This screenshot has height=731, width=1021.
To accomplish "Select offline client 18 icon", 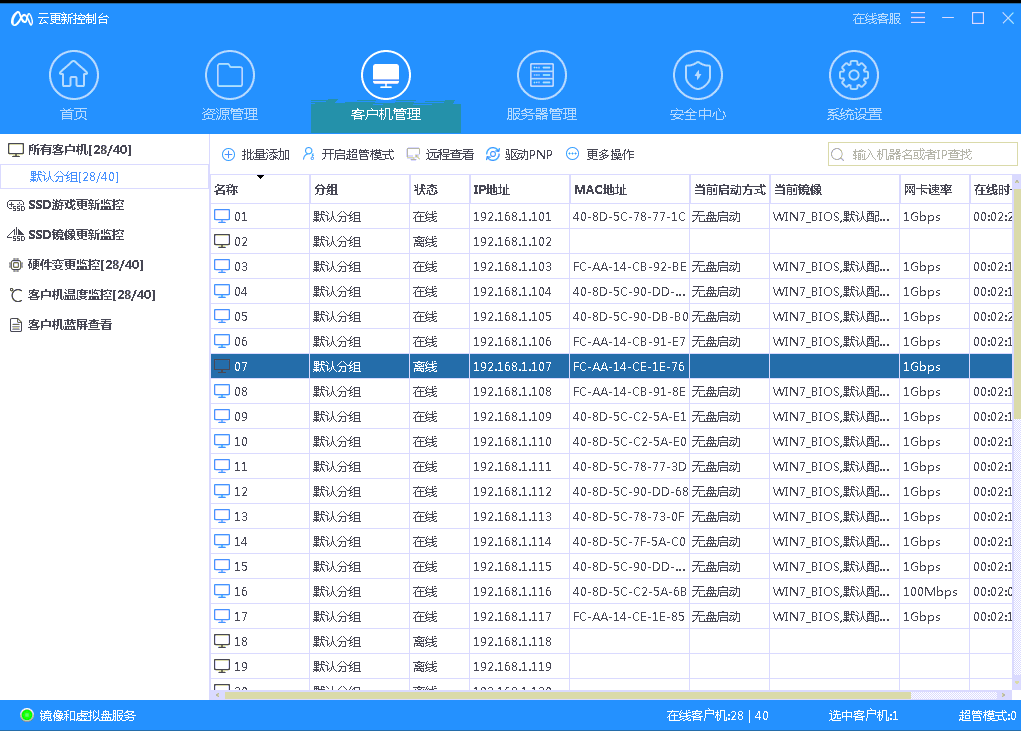I will coord(222,641).
